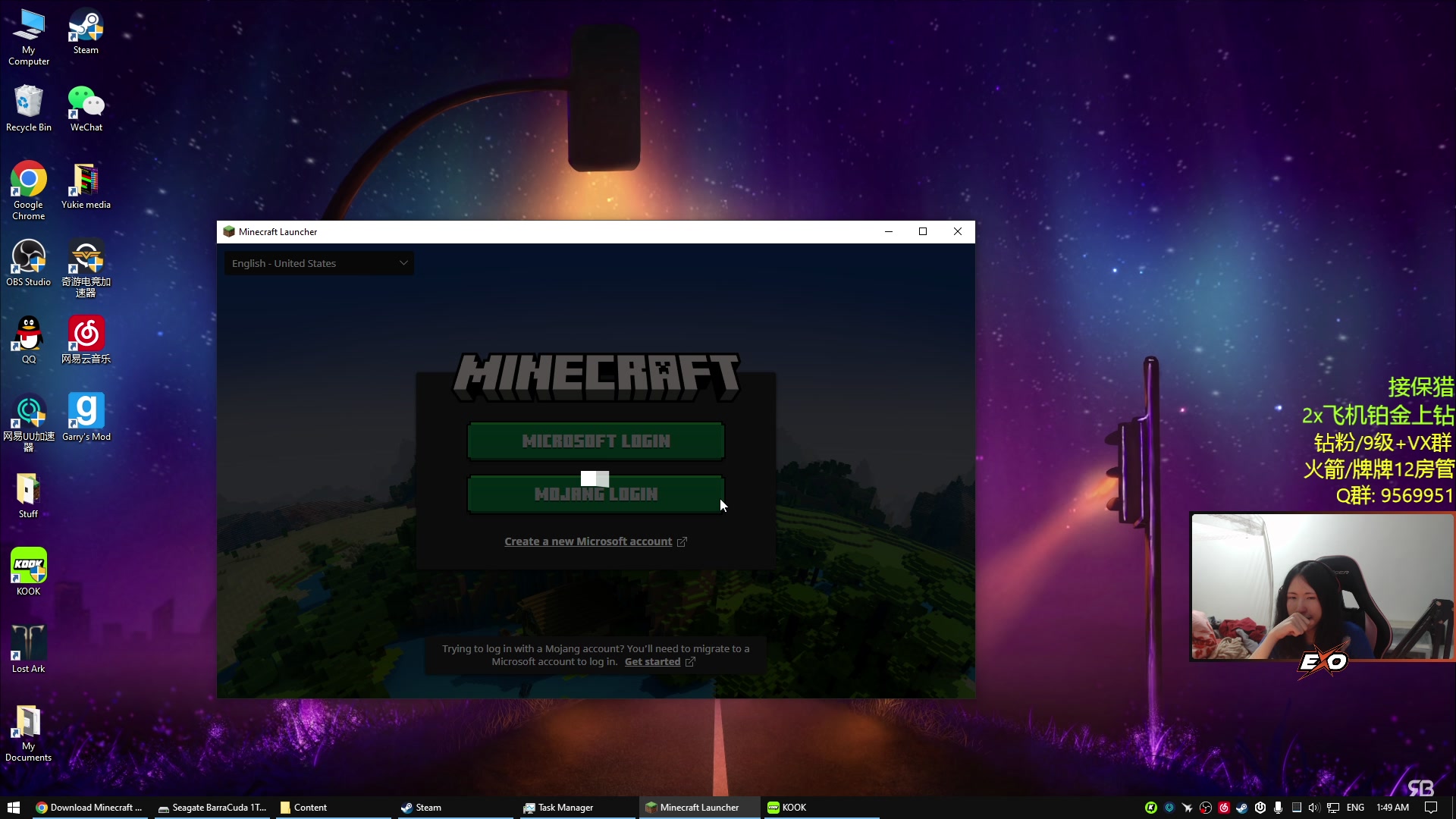Image resolution: width=1456 pixels, height=819 pixels.
Task: Open the Recycle Bin icon
Action: (x=29, y=106)
